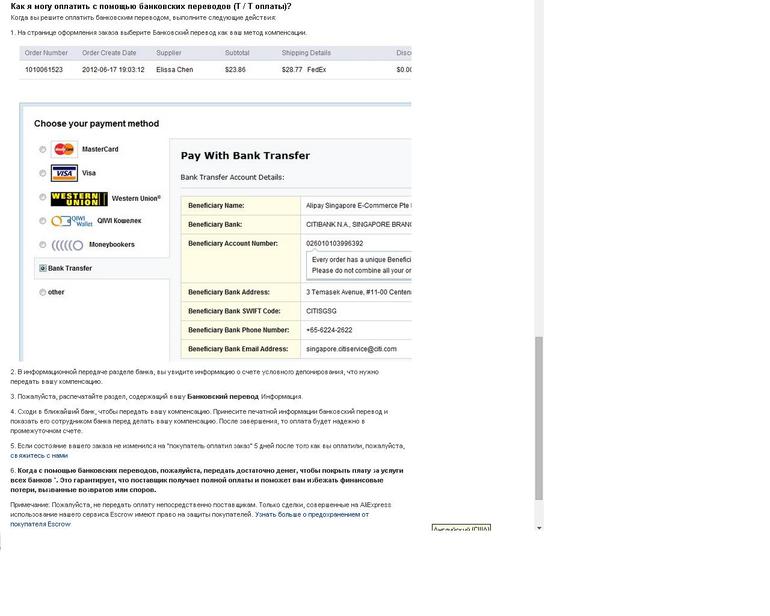Viewport: 770px width, 616px height.
Task: Click the 'Order Create Date' column header
Action: (109, 53)
